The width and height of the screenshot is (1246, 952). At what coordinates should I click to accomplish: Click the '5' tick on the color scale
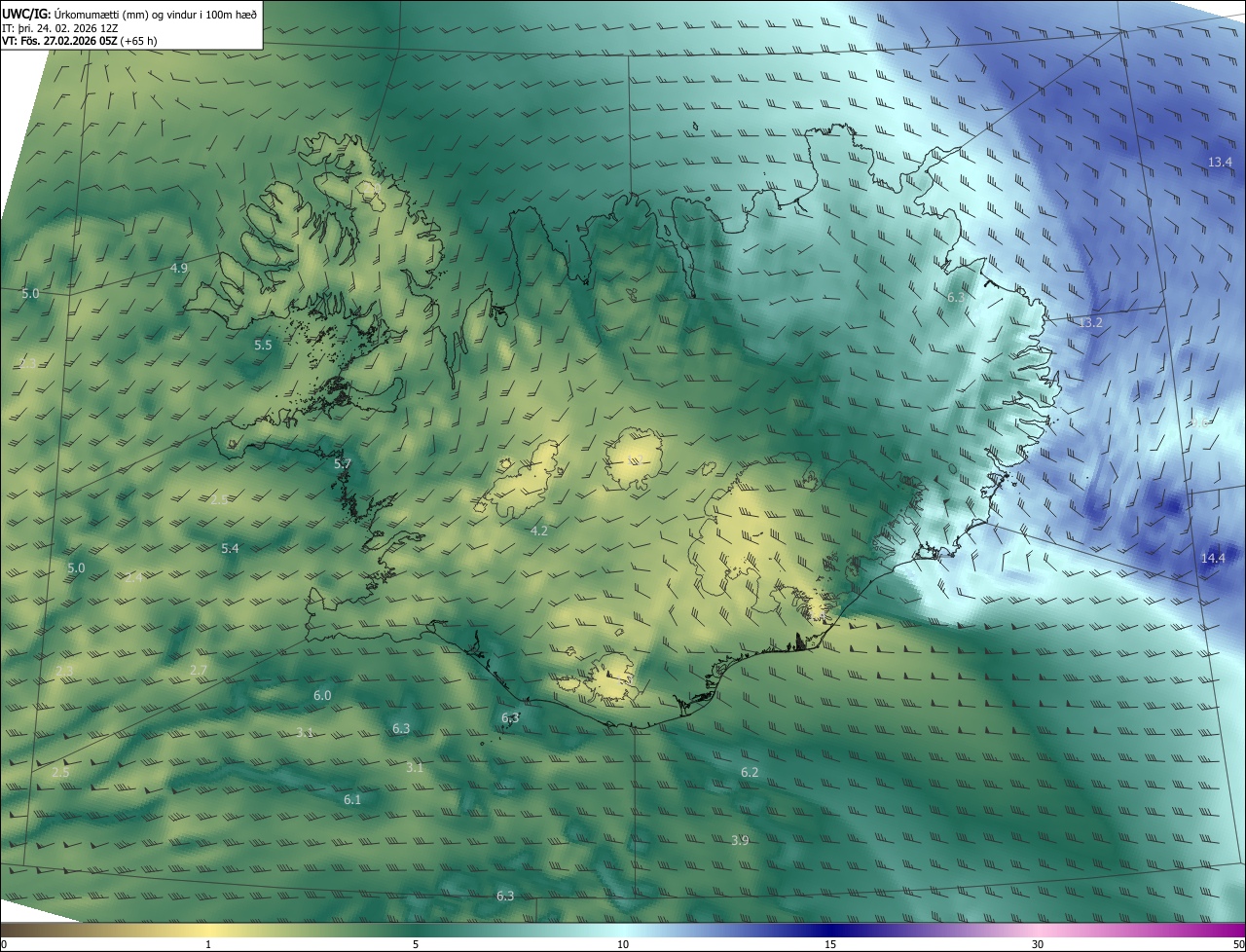click(x=416, y=944)
